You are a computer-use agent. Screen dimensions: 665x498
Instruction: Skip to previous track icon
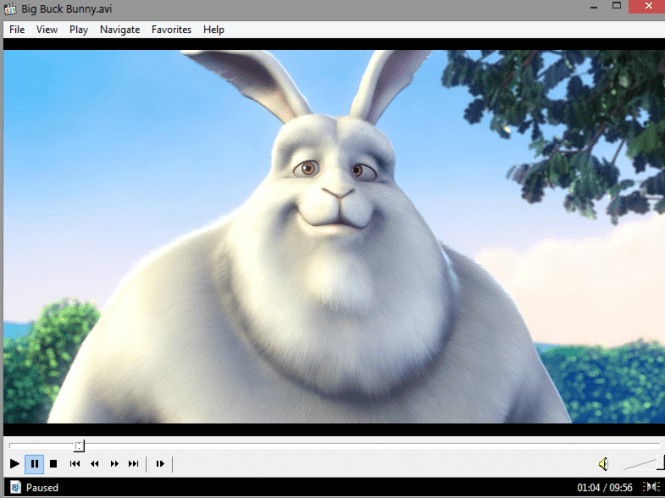tap(75, 464)
